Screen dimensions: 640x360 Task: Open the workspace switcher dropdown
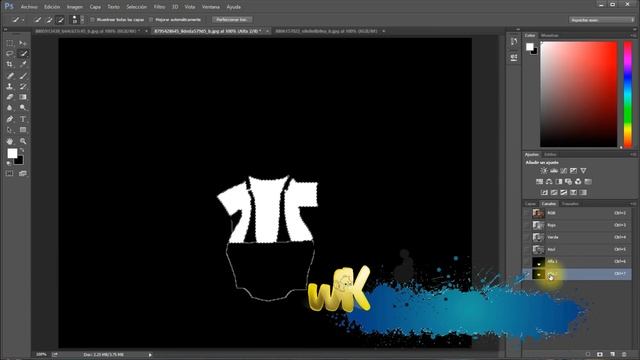pyautogui.click(x=601, y=20)
